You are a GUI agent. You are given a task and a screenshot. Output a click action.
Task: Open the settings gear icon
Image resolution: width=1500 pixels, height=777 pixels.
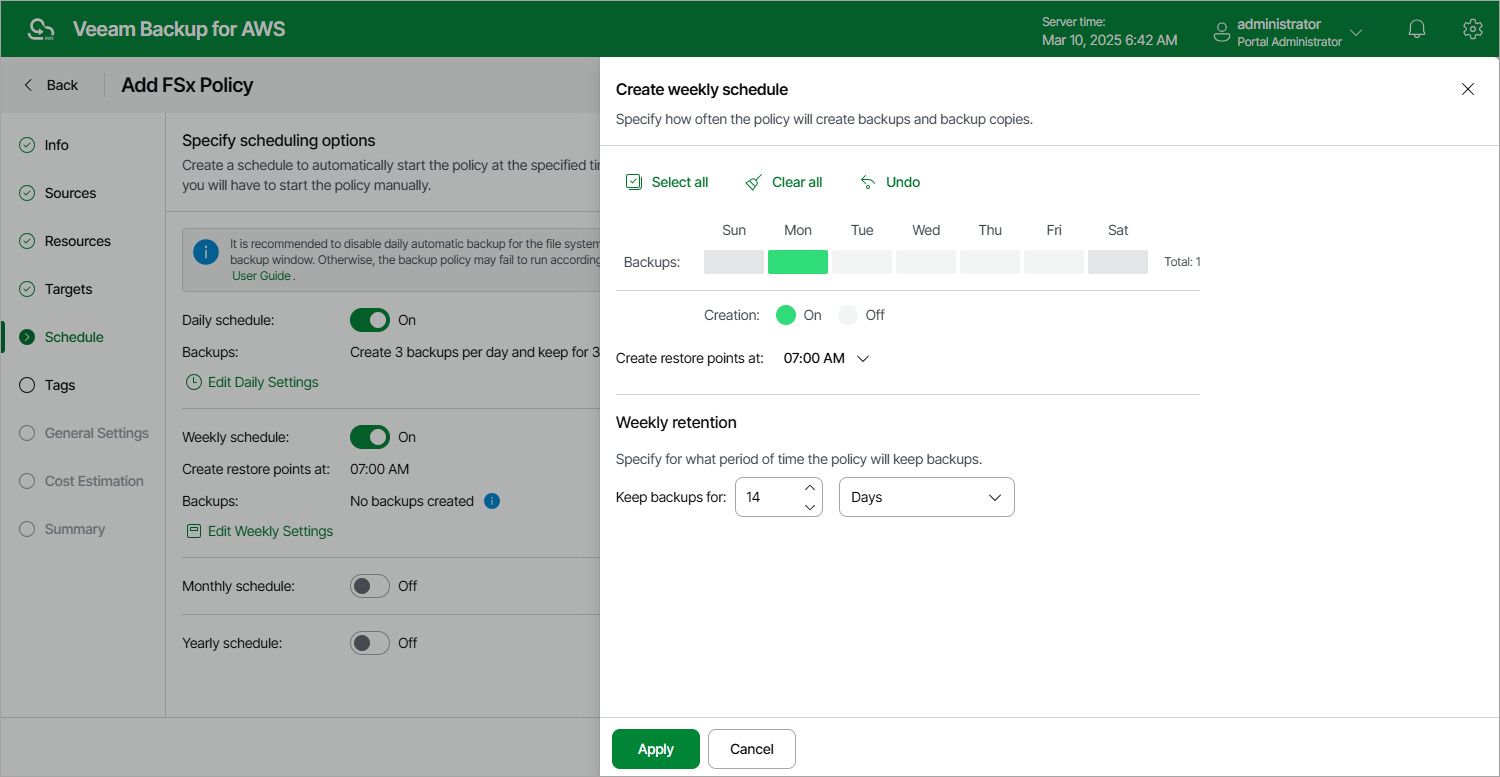(1472, 29)
